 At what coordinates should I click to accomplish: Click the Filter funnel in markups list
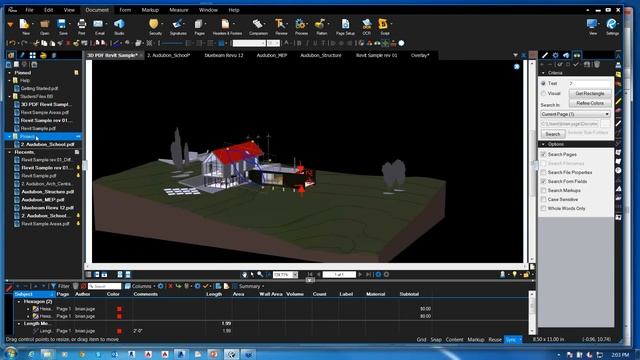pos(53,286)
